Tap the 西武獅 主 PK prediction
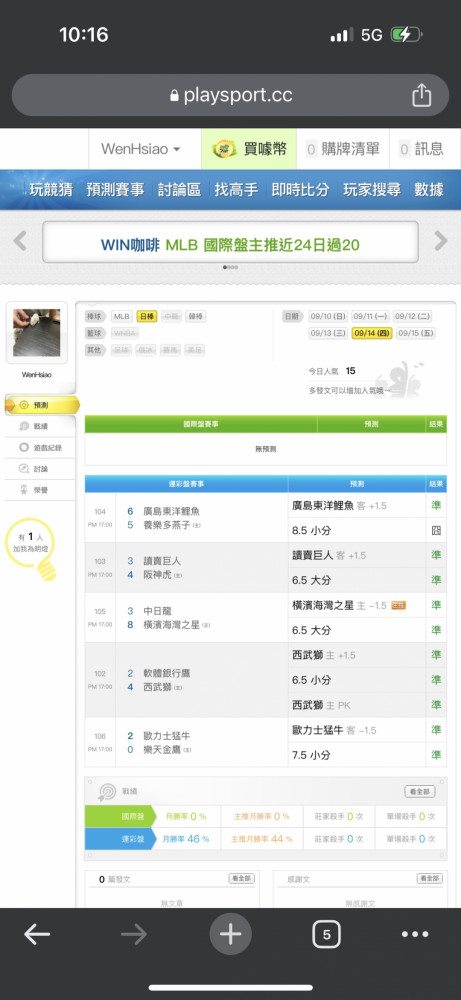 (x=321, y=705)
